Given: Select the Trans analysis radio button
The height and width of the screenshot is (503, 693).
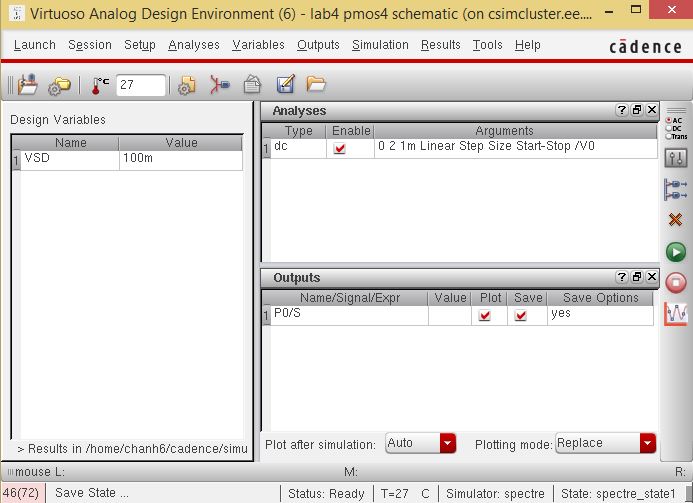Looking at the screenshot, I should [669, 136].
